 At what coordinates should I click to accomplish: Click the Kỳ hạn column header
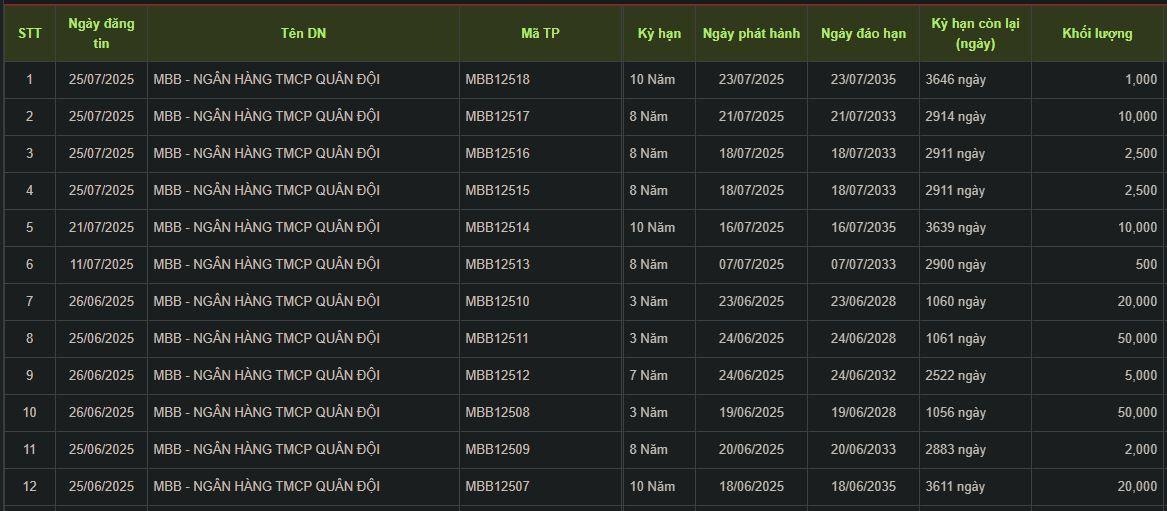click(659, 33)
